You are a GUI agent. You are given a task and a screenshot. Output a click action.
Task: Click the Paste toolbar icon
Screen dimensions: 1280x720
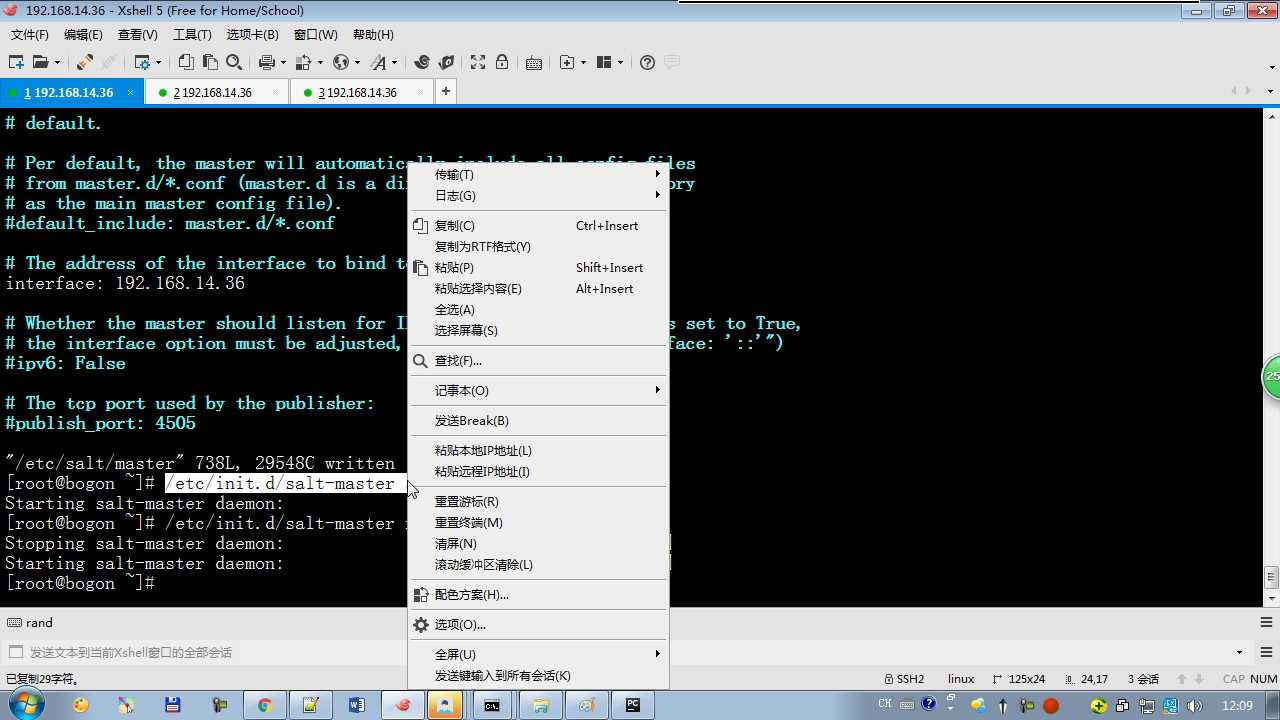pyautogui.click(x=210, y=62)
